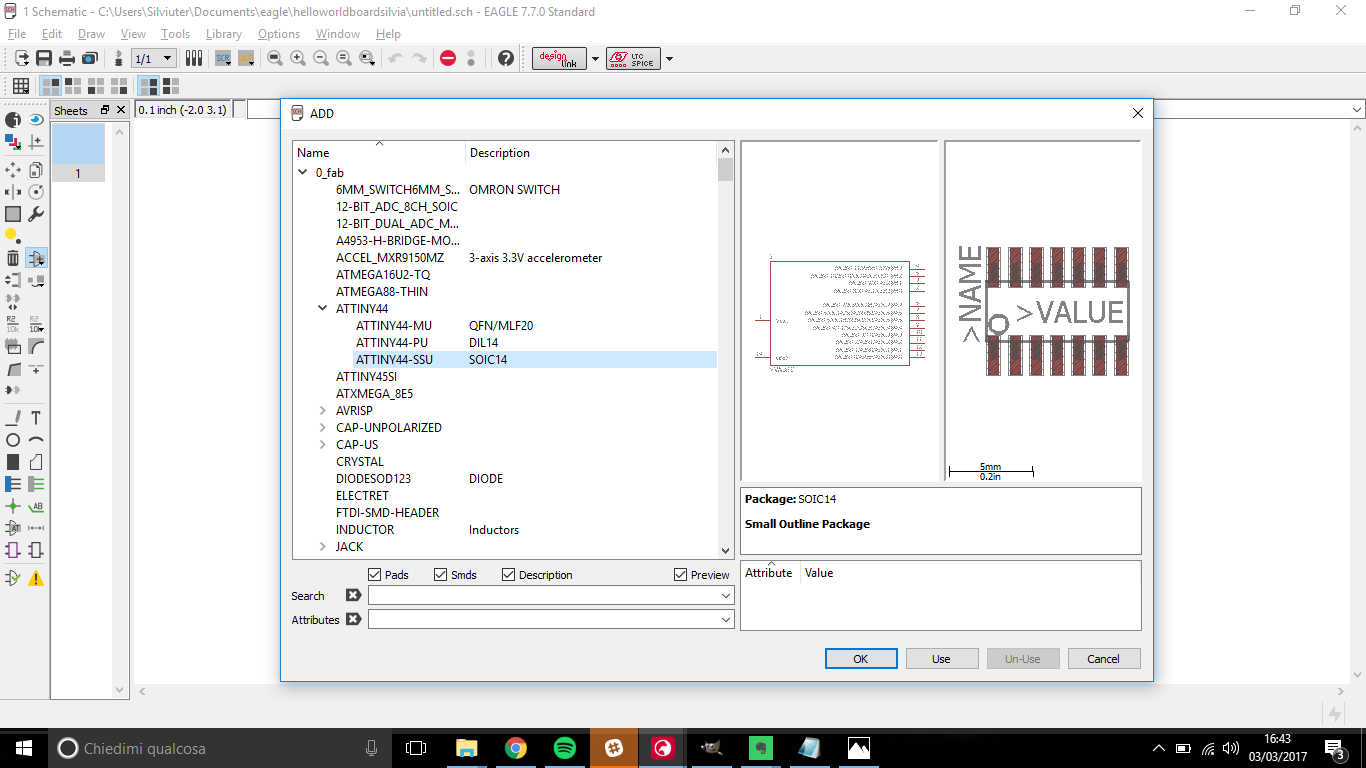The image size is (1366, 768).
Task: Select the green Net tool
Action: point(36,484)
